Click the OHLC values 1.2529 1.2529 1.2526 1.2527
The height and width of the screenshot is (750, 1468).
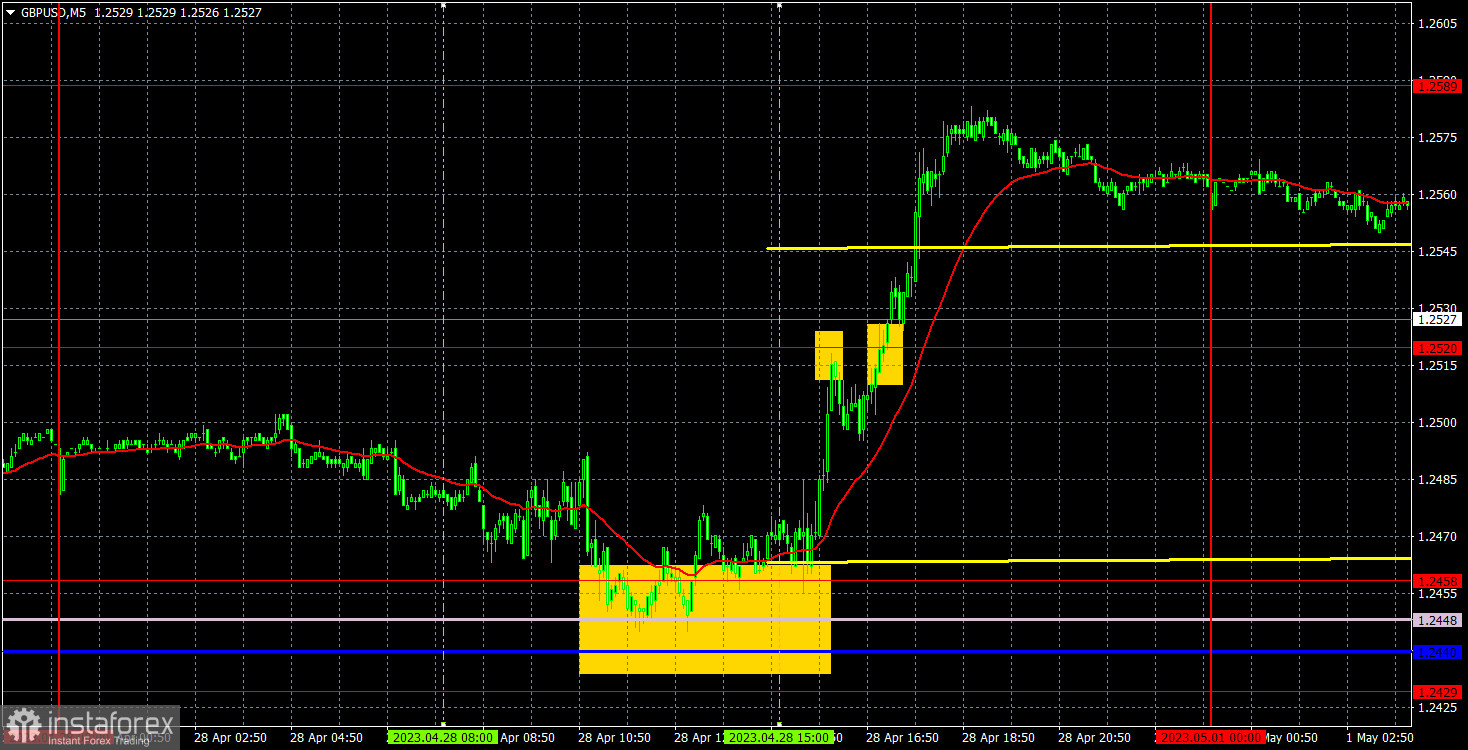179,11
